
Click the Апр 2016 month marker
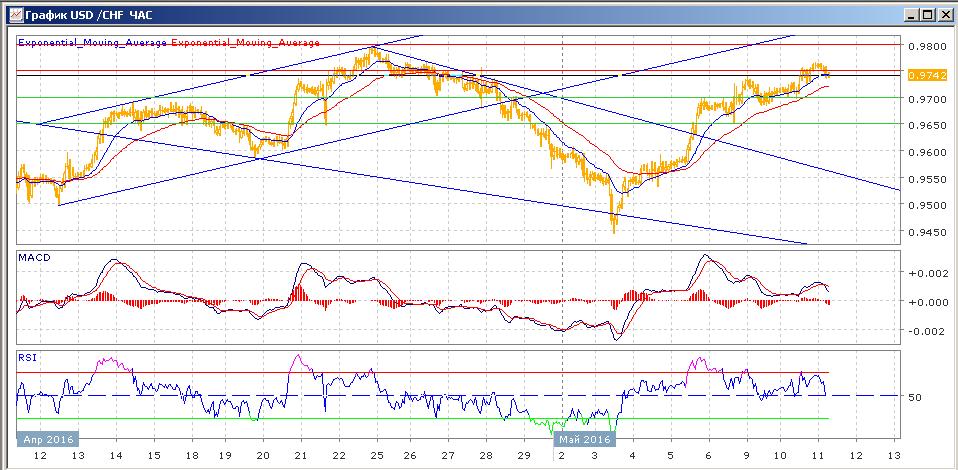coord(48,439)
